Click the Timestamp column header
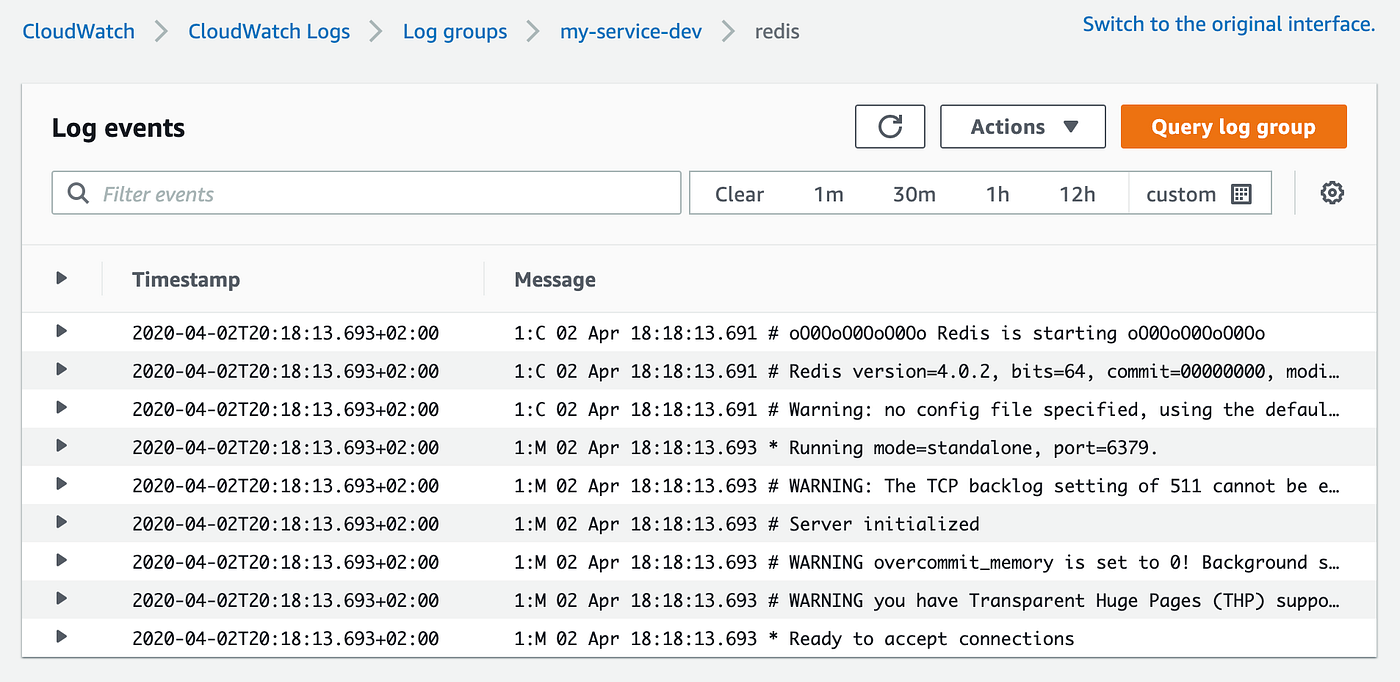Viewport: 1400px width, 682px height. (x=186, y=279)
